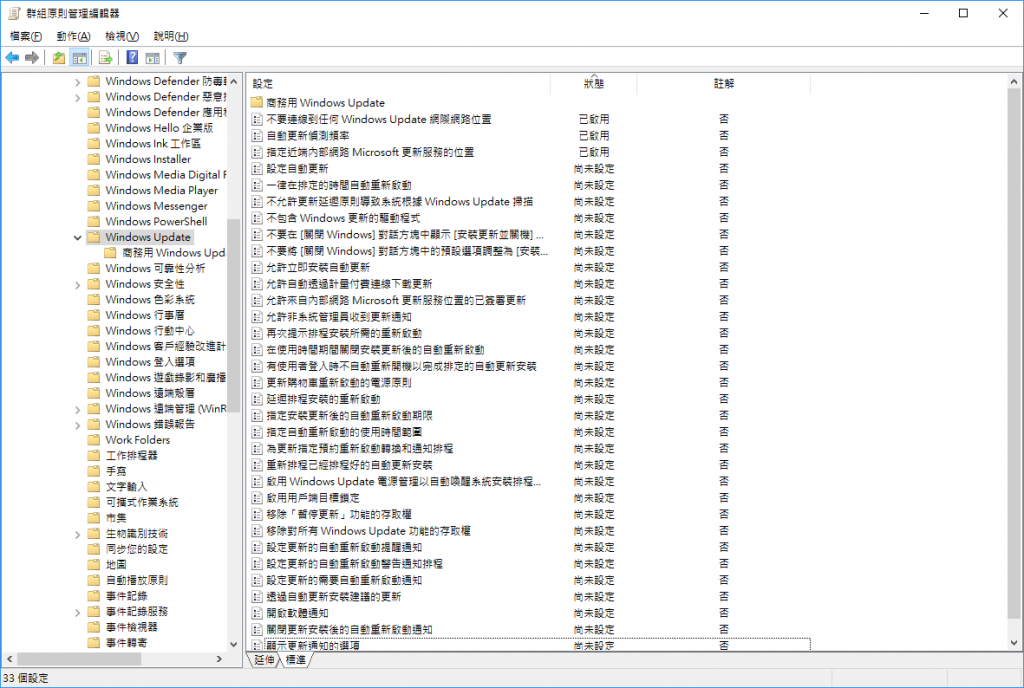Click policy icon beside 自動更新偵測頻率
Image resolution: width=1024 pixels, height=688 pixels.
257,136
